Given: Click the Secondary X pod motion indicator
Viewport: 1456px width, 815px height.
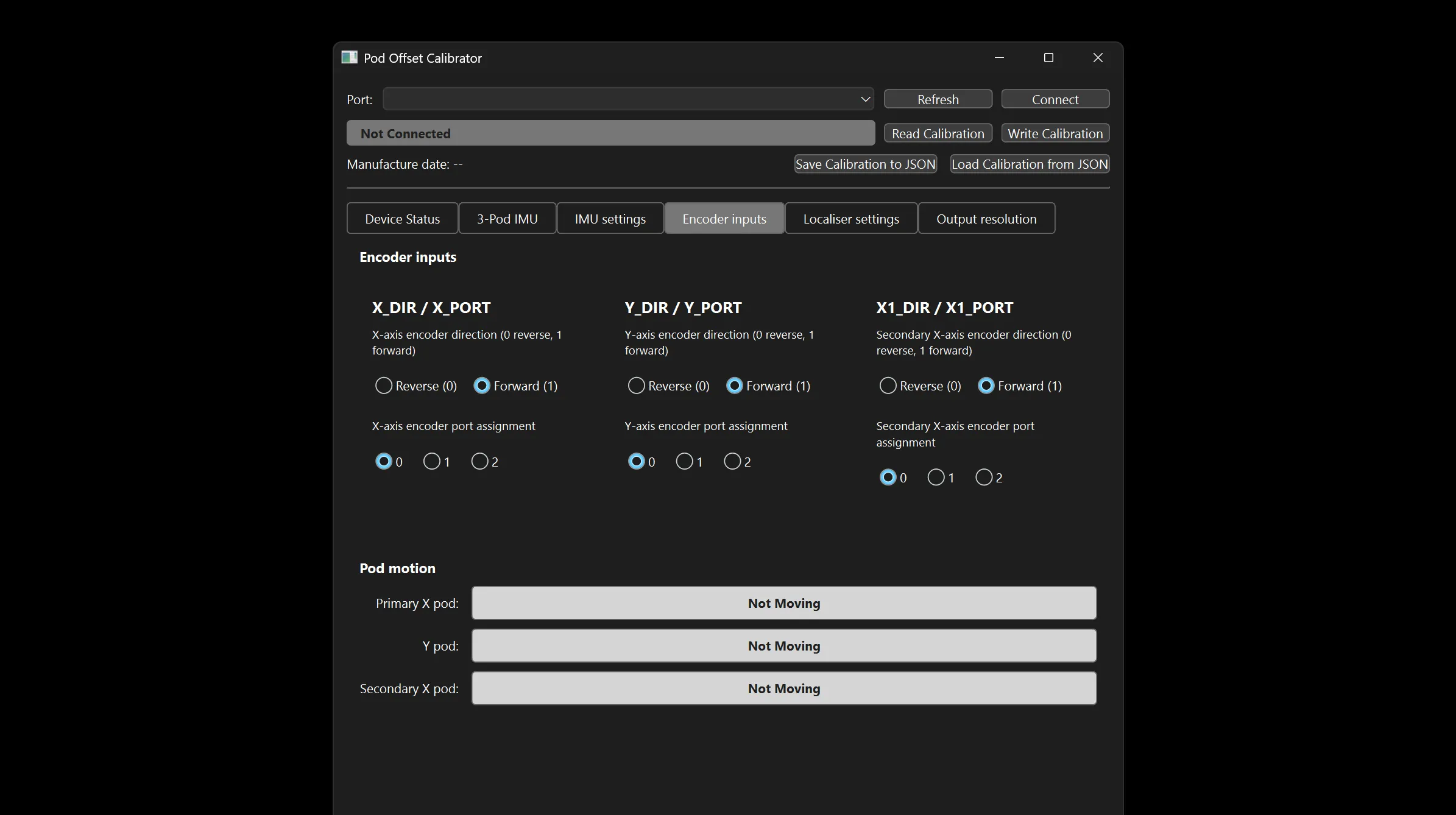Looking at the screenshot, I should coord(784,688).
